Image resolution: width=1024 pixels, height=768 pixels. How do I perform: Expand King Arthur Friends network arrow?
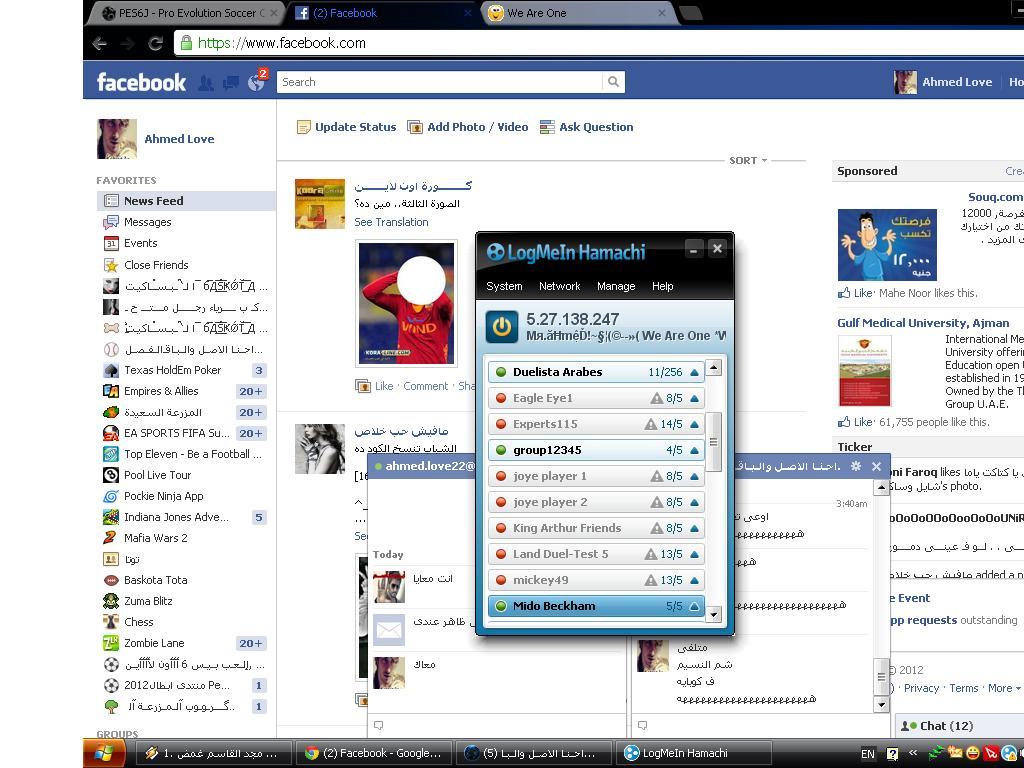(694, 528)
